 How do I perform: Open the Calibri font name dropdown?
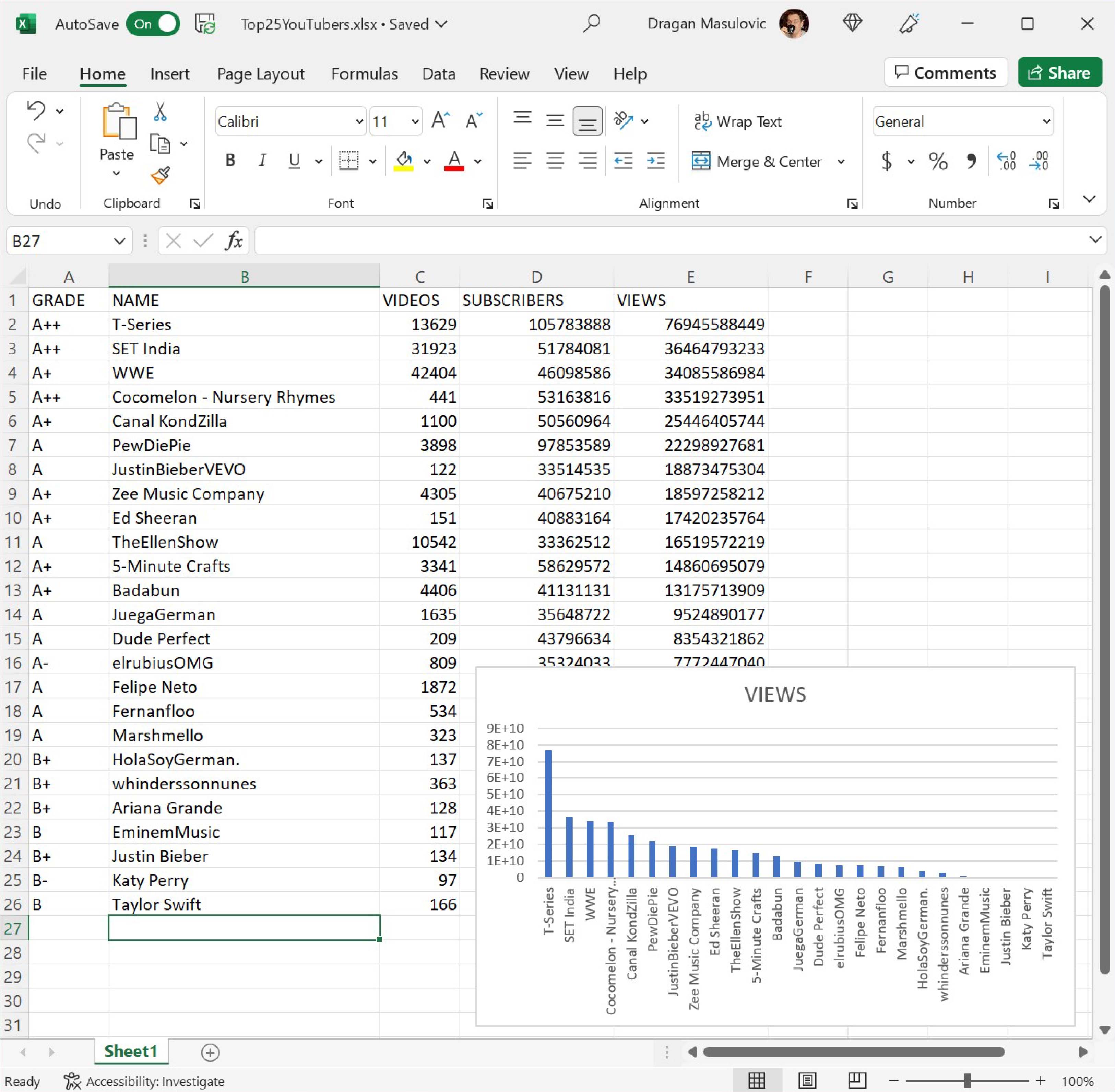pyautogui.click(x=359, y=121)
